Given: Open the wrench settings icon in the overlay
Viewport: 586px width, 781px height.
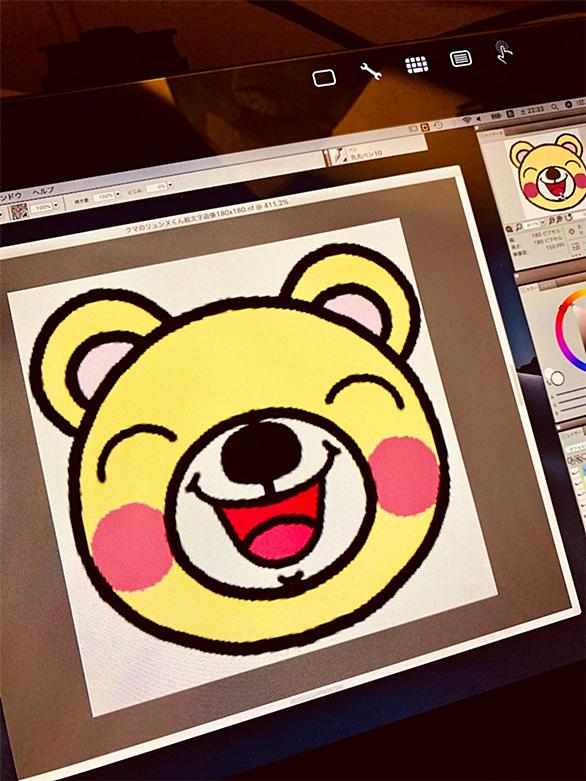Looking at the screenshot, I should 371,72.
